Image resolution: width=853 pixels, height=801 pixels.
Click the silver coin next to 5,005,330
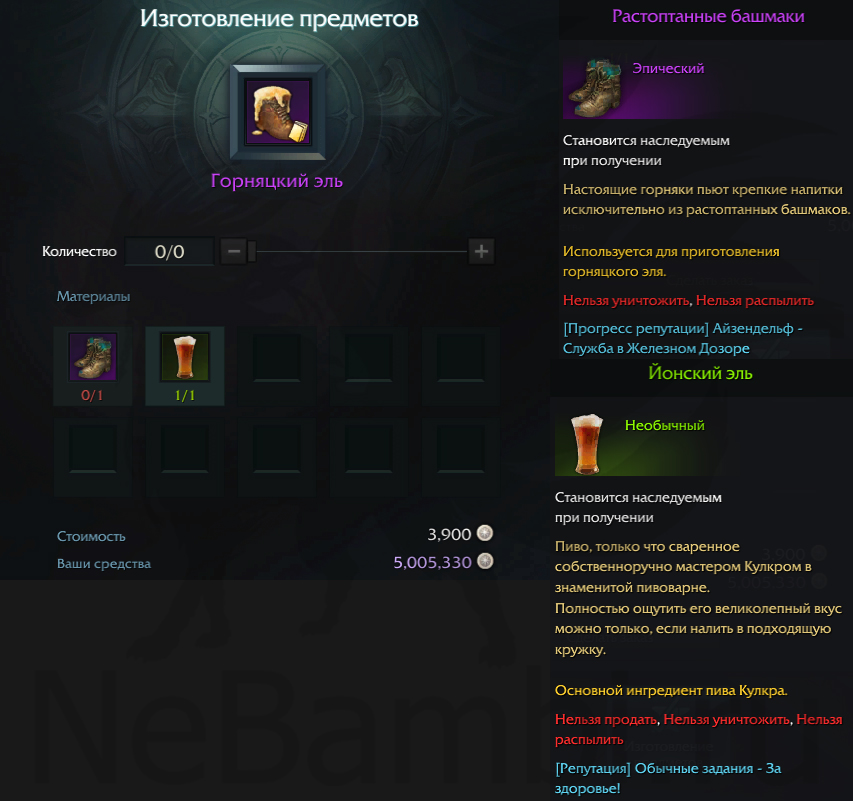pos(485,561)
